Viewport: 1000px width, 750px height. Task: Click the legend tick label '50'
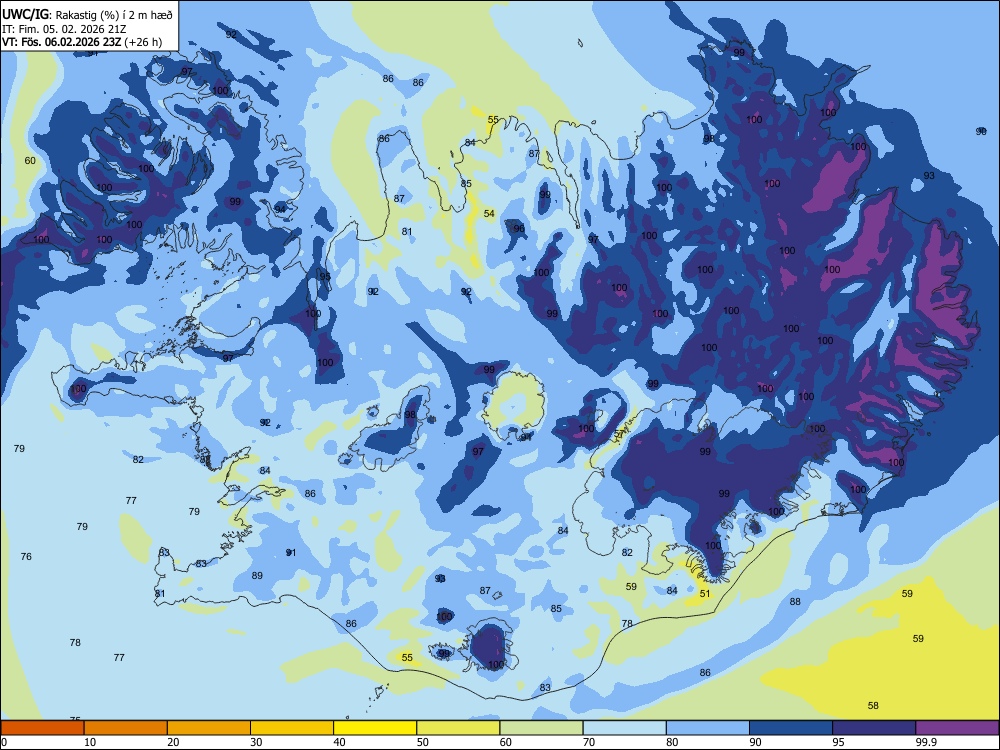(423, 742)
